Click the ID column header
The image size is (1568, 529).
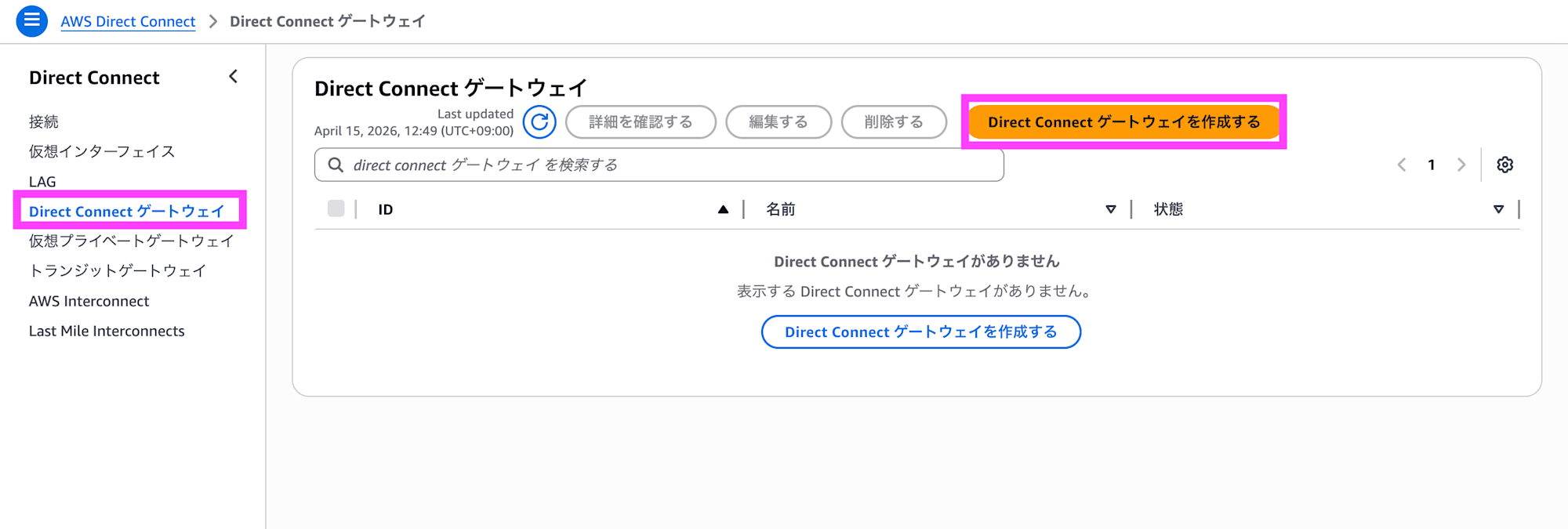coord(386,209)
